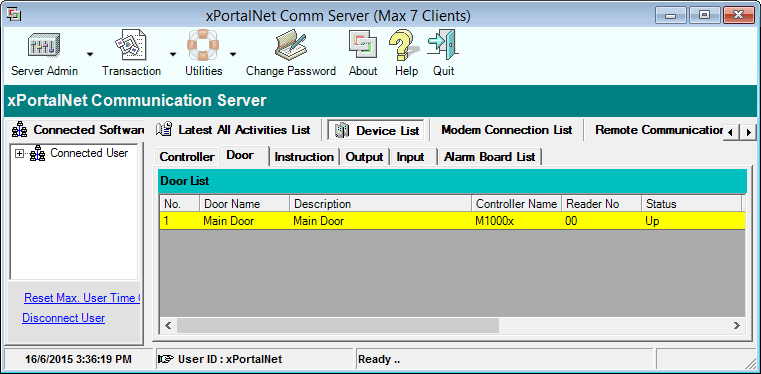Viewport: 761px width, 374px height.
Task: Switch to Modem Connection List tab
Action: tap(507, 130)
